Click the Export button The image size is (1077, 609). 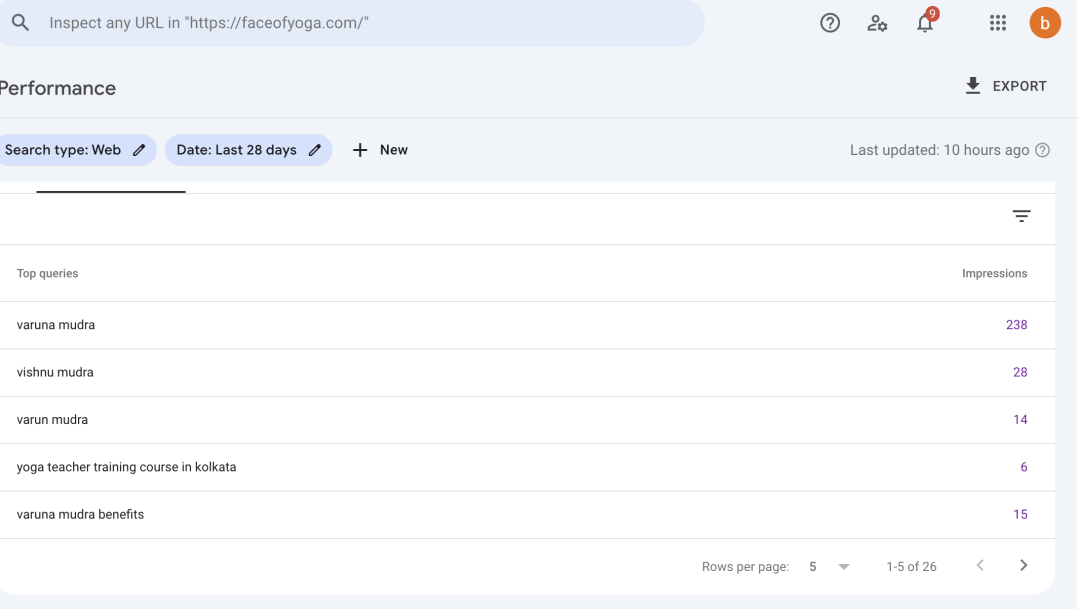(1005, 86)
